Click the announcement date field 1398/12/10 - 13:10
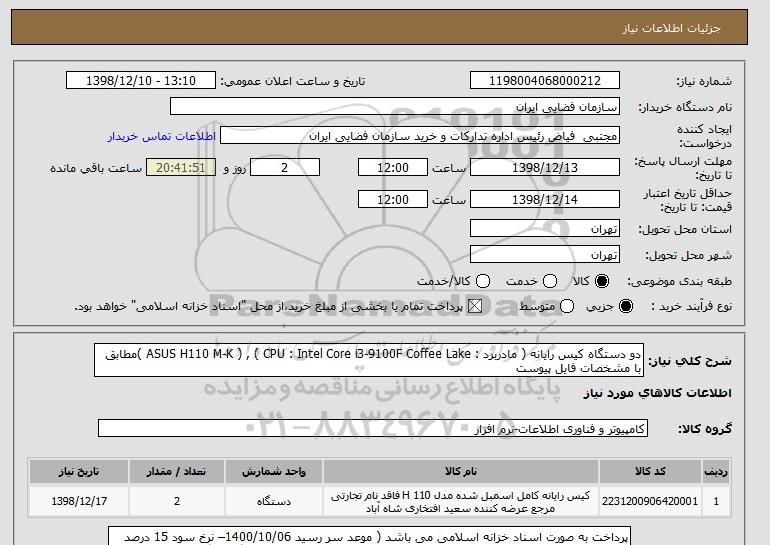 pyautogui.click(x=141, y=81)
